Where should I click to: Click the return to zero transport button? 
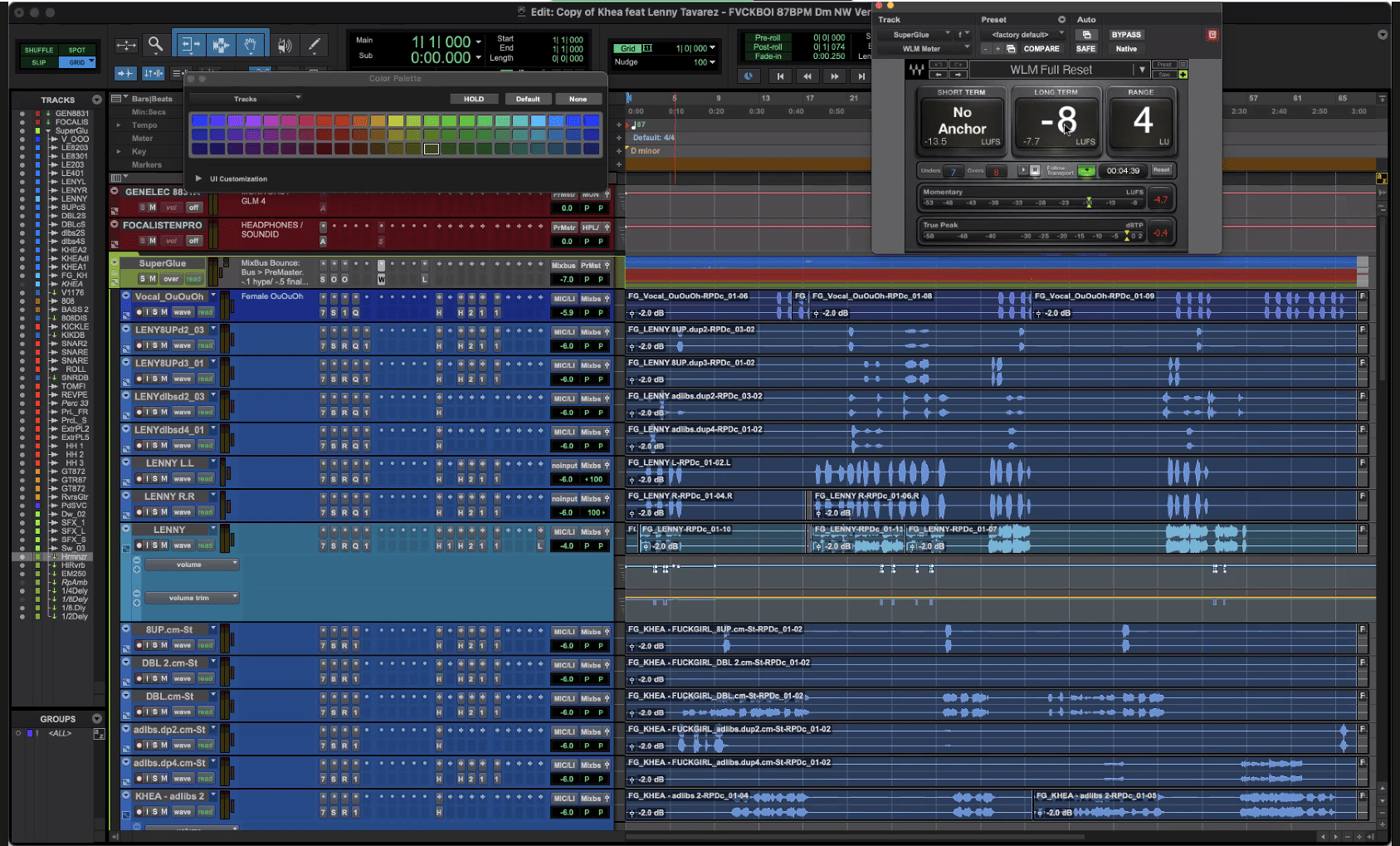[779, 76]
